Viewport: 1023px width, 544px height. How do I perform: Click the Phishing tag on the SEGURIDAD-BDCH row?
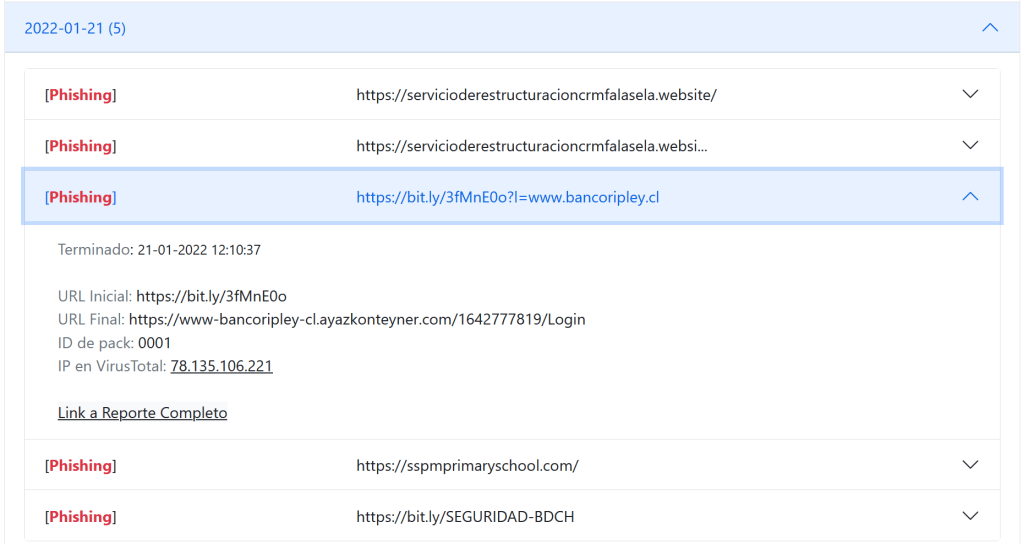(x=80, y=516)
